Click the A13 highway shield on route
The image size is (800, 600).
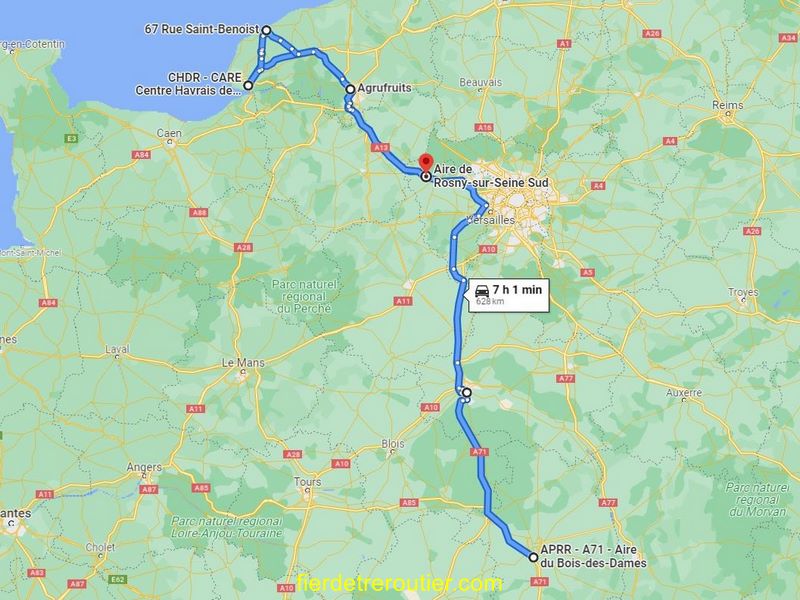(x=380, y=147)
